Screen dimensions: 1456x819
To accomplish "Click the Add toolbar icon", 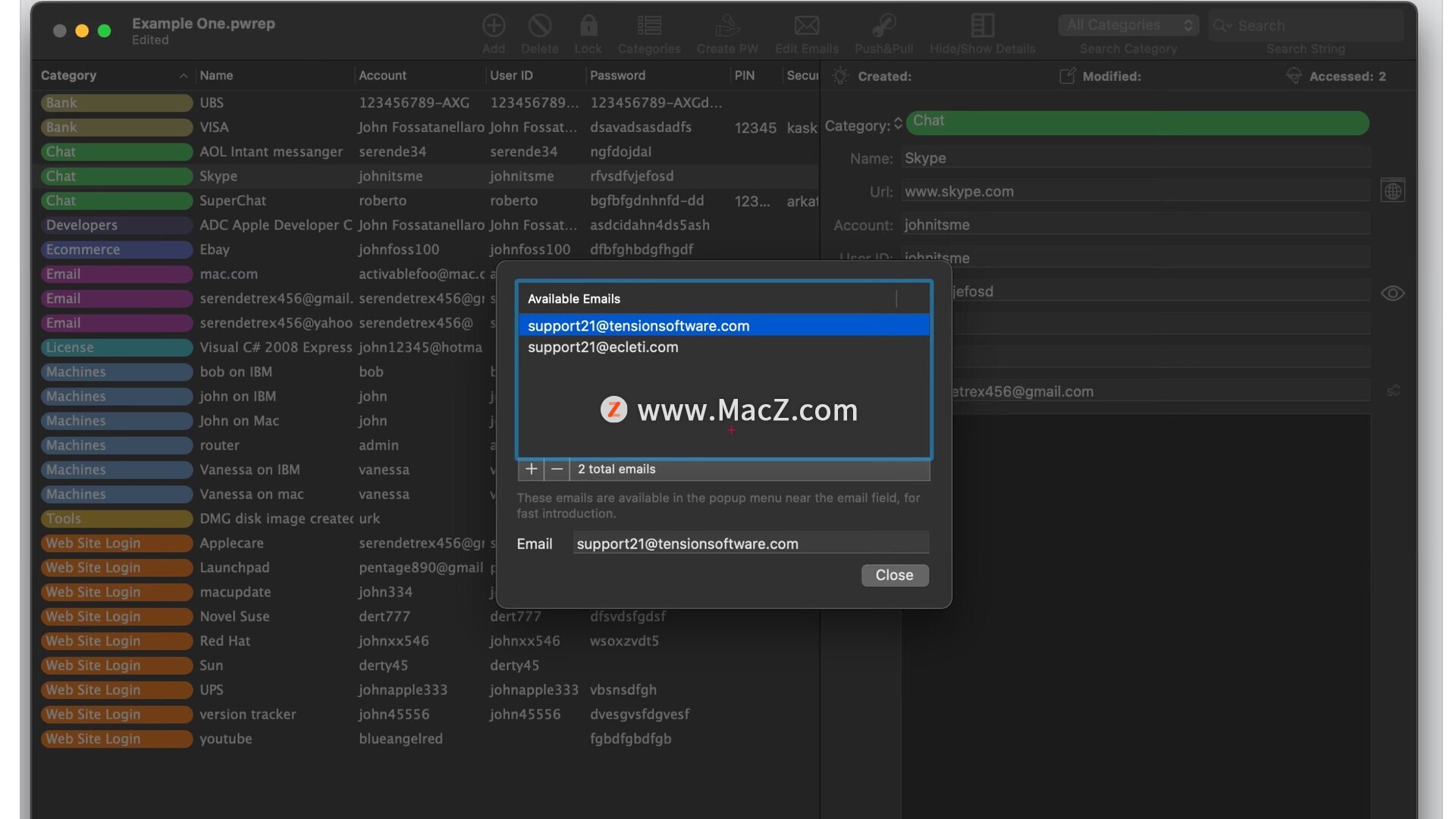I will click(x=494, y=26).
